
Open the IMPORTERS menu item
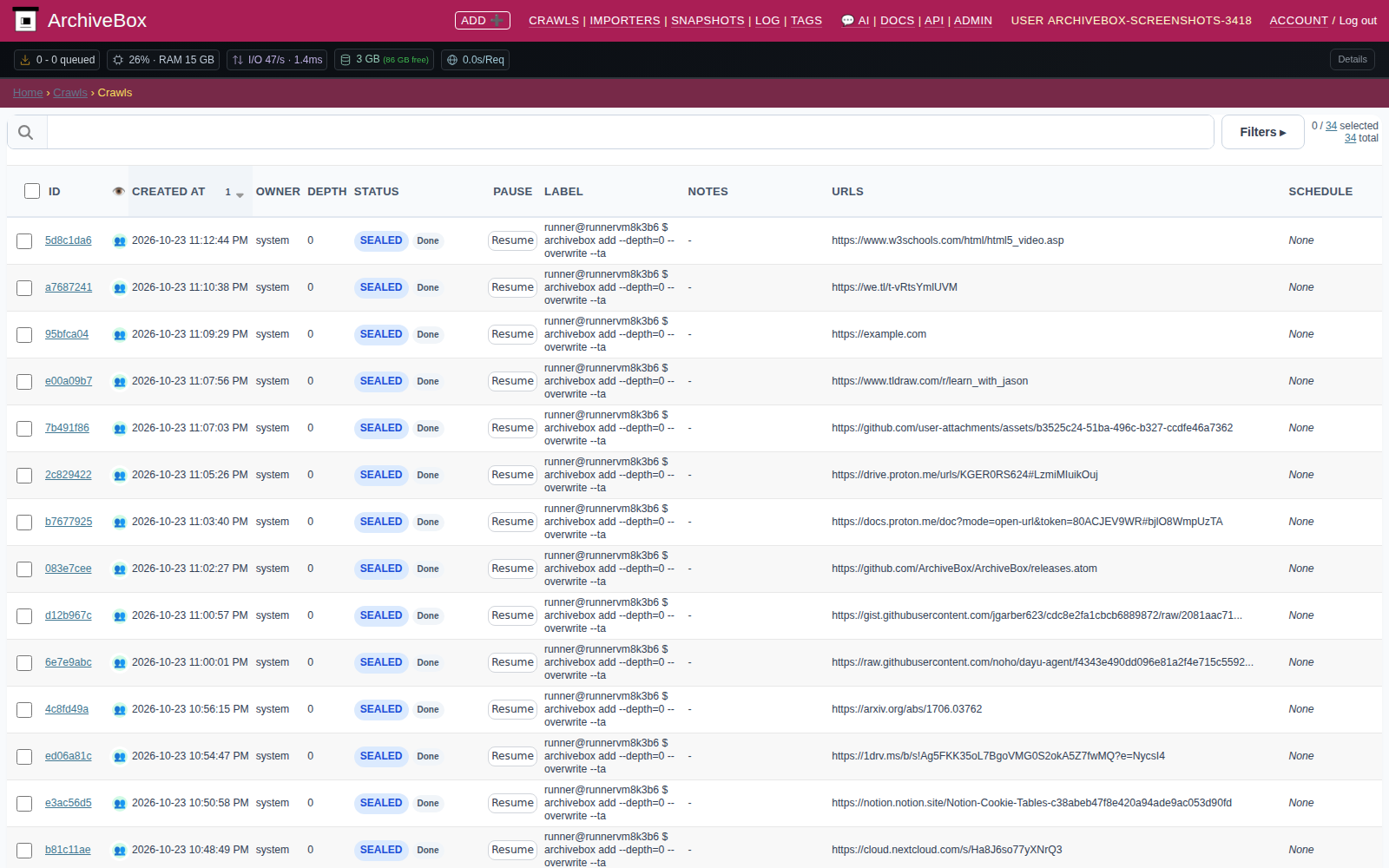pyautogui.click(x=625, y=21)
